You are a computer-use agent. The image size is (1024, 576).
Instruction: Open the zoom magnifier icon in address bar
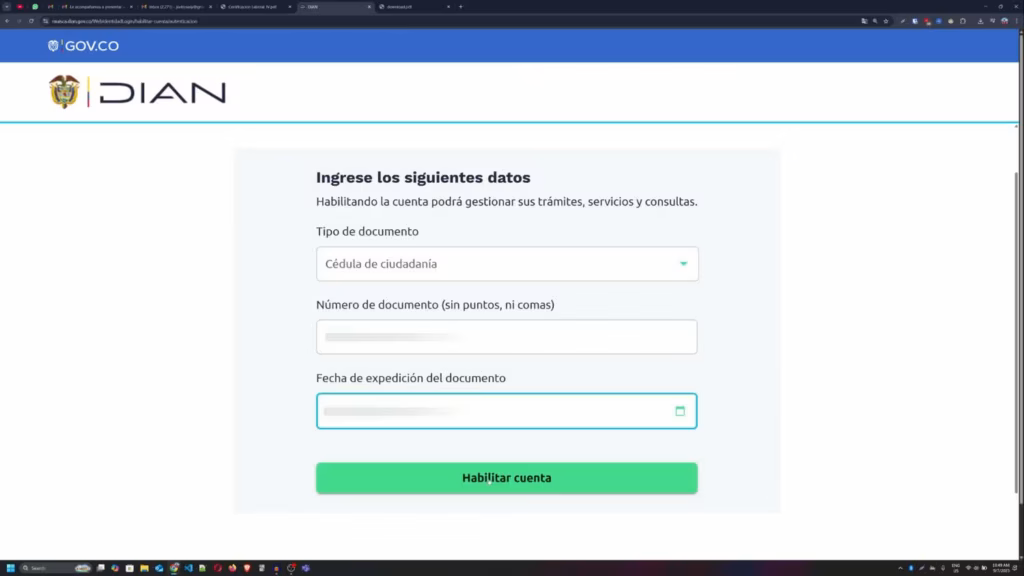pyautogui.click(x=875, y=21)
